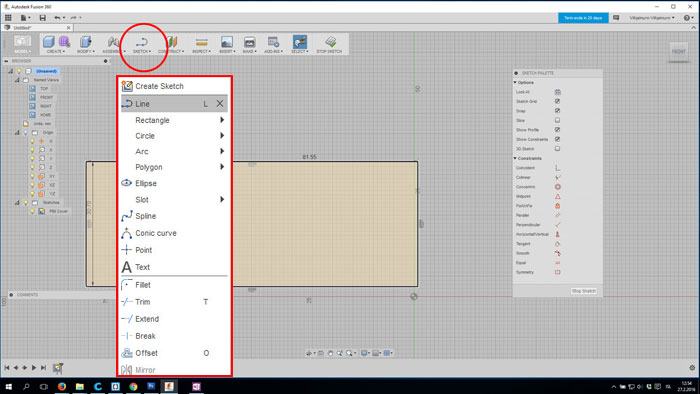
Task: Open the Make 3D print icon
Action: coord(250,42)
